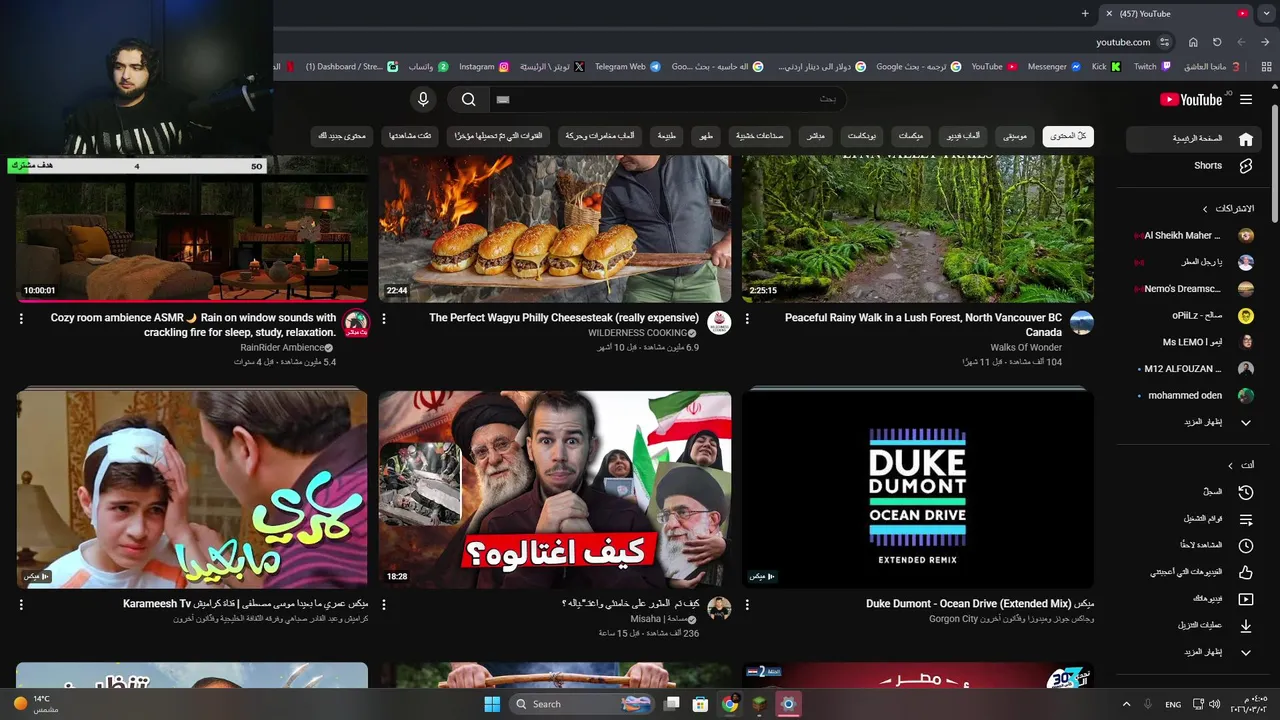Open more options for Cozy room ambience video
Viewport: 1280px width, 720px height.
pos(21,318)
